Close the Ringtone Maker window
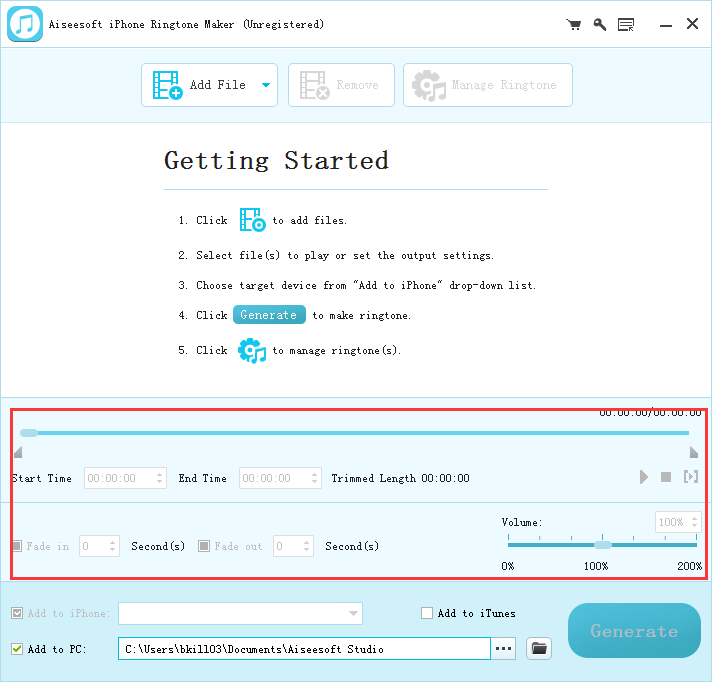This screenshot has height=682, width=712. [692, 24]
